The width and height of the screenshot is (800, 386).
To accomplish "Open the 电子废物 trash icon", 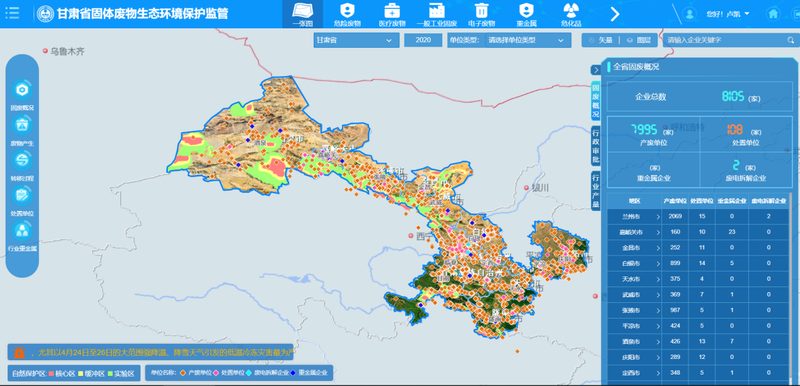I will tap(481, 11).
